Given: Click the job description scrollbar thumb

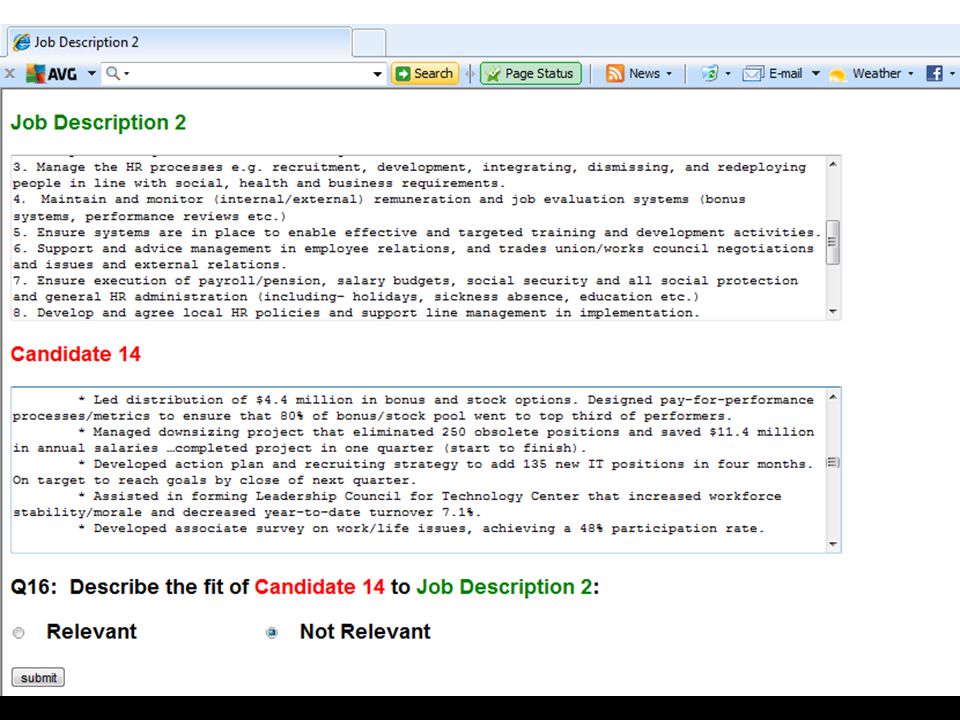Looking at the screenshot, I should click(x=833, y=242).
